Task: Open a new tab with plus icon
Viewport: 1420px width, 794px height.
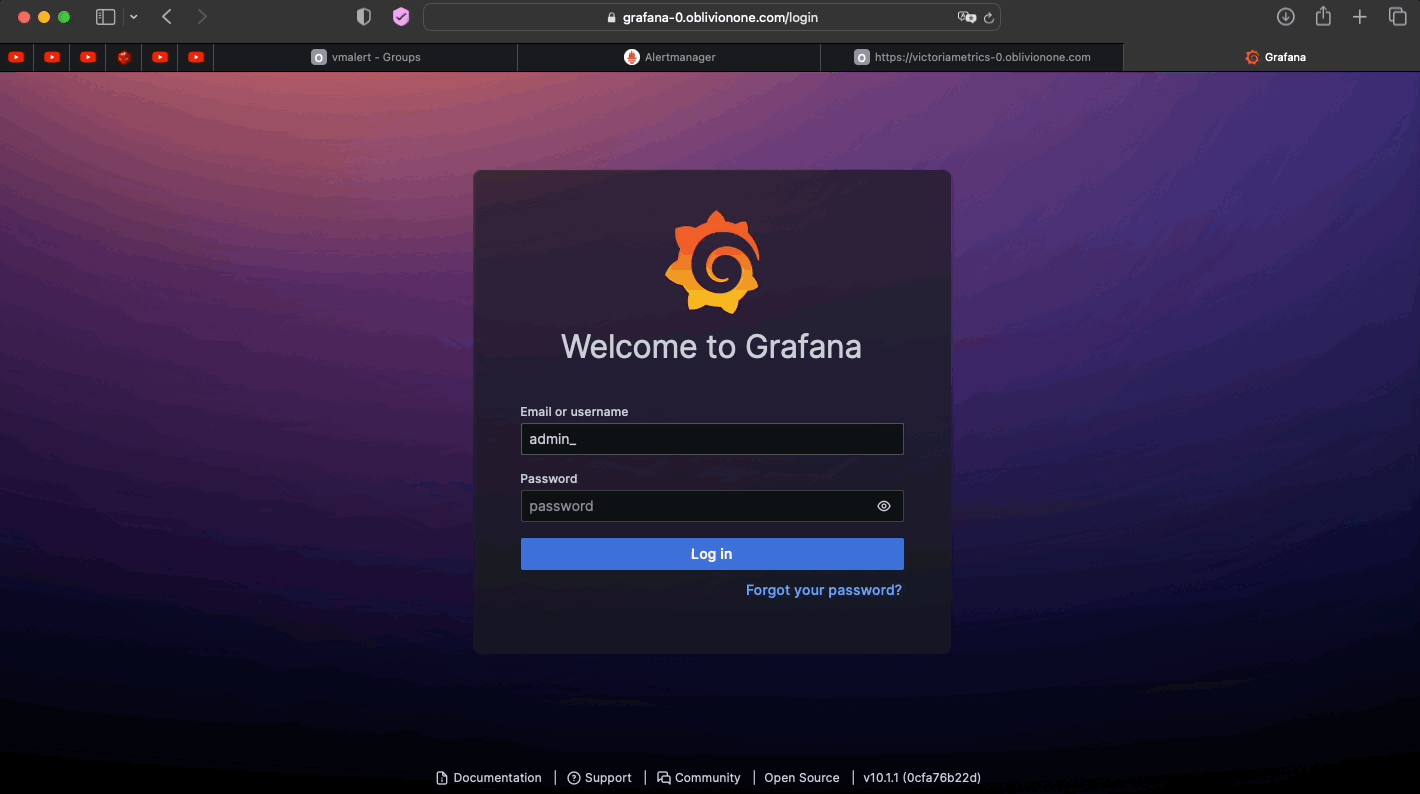Action: coord(1360,17)
